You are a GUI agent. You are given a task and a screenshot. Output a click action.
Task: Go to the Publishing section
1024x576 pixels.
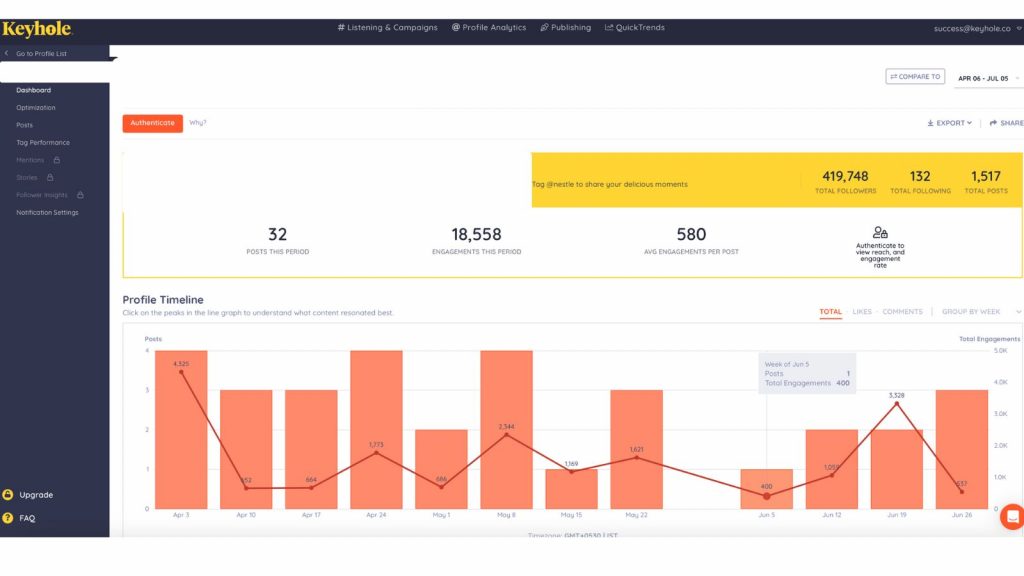(x=566, y=27)
